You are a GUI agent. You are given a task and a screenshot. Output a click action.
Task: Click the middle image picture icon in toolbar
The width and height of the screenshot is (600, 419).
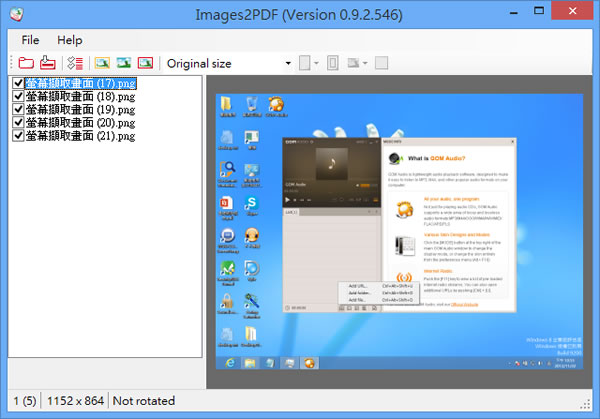[124, 63]
